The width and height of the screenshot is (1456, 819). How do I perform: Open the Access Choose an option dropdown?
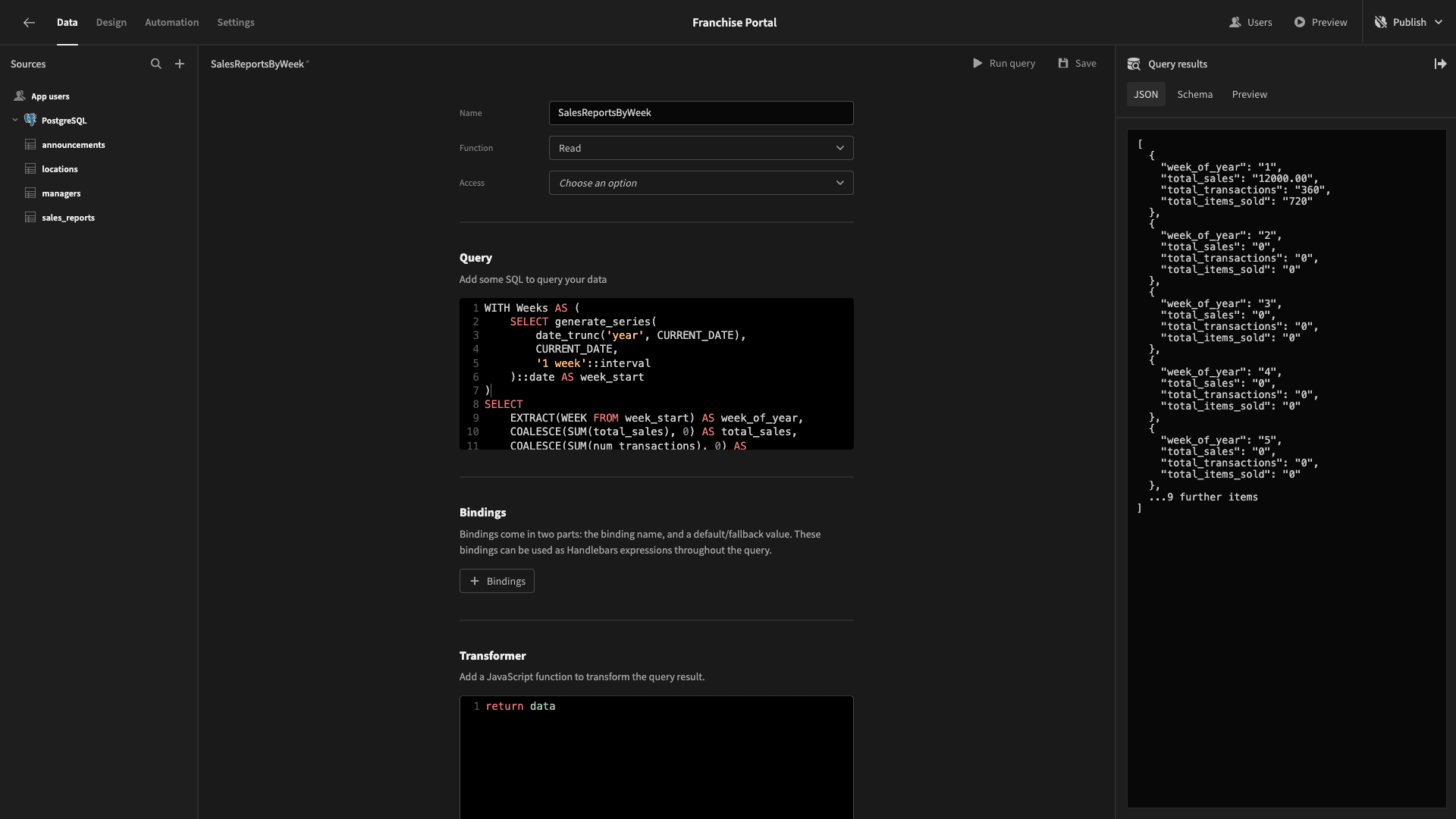[x=701, y=183]
